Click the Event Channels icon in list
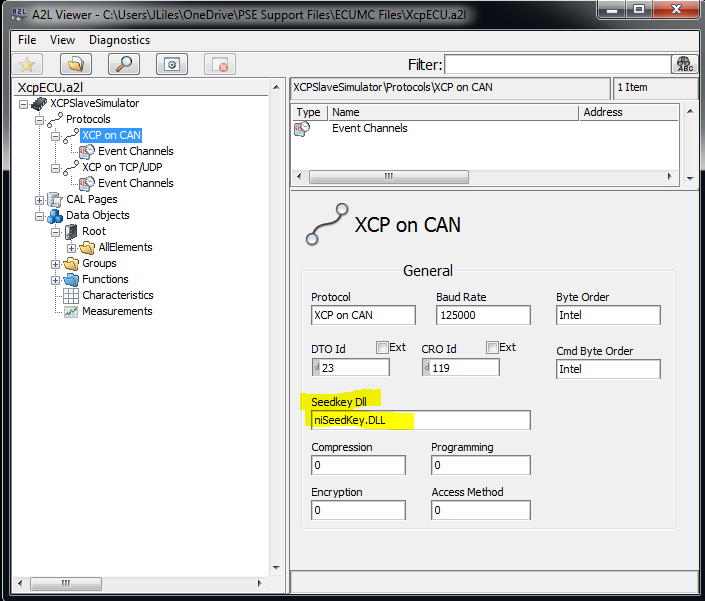 (x=302, y=129)
